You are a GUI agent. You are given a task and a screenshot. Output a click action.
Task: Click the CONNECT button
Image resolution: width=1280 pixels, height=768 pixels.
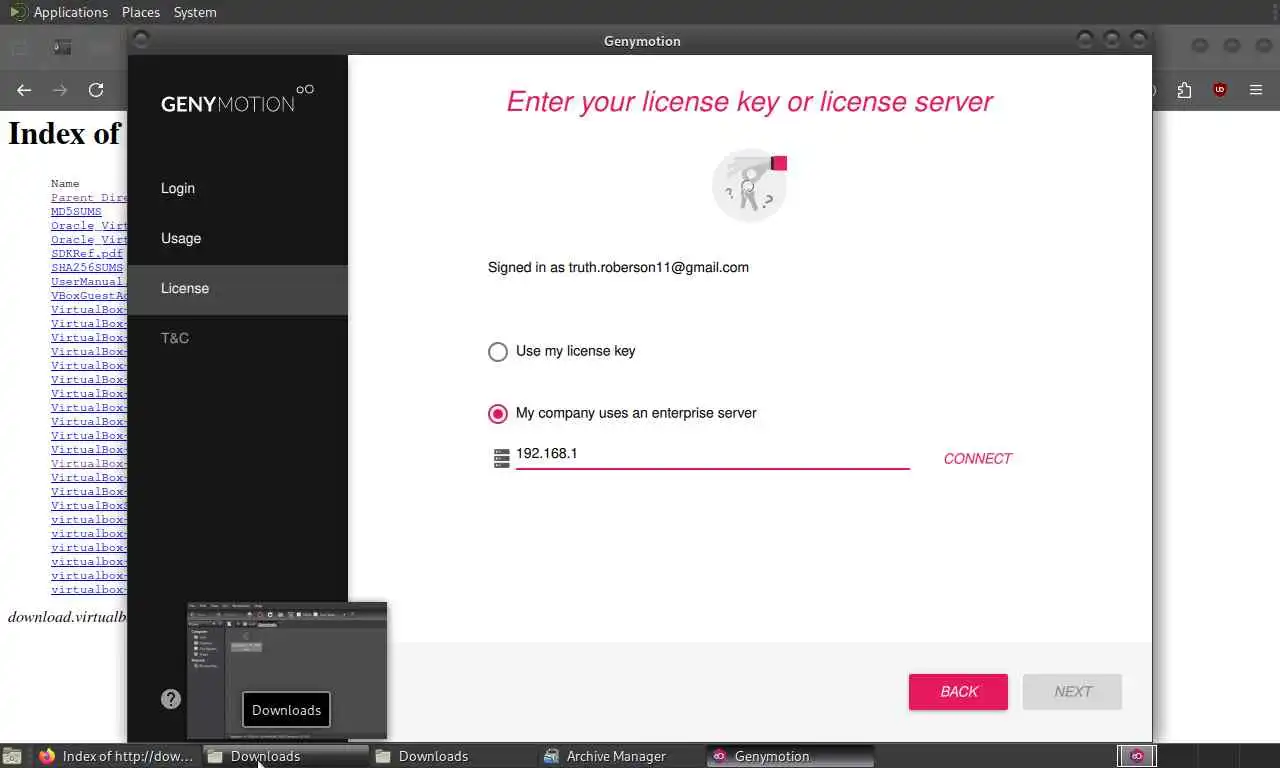(977, 458)
